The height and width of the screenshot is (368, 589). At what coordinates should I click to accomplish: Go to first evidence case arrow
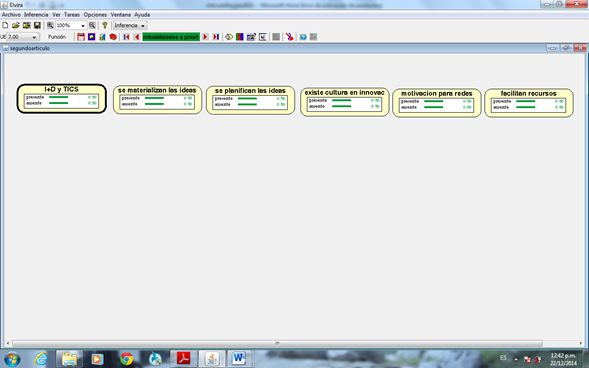point(126,37)
